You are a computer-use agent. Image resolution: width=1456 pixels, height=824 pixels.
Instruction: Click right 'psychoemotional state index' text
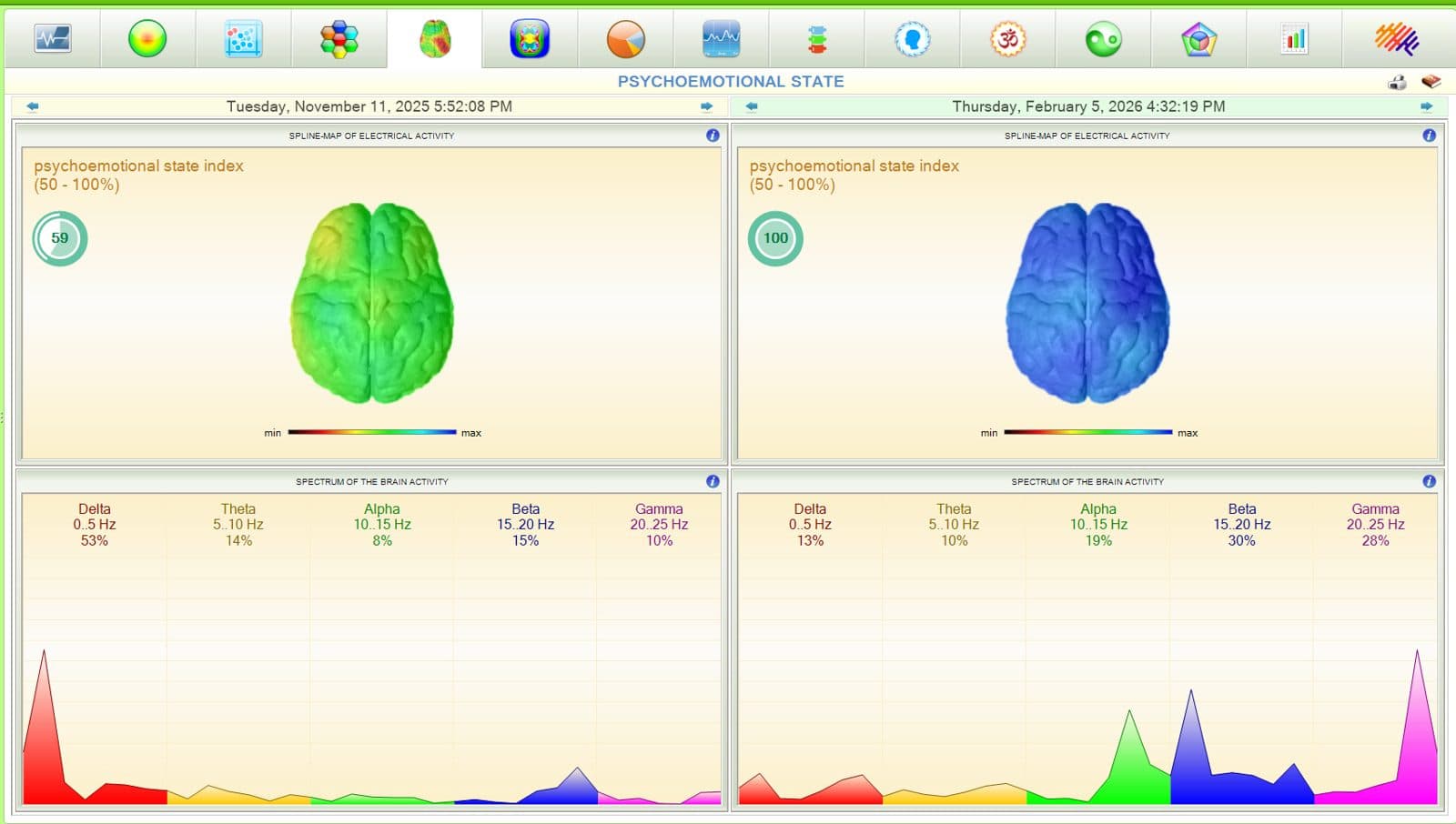(x=854, y=166)
